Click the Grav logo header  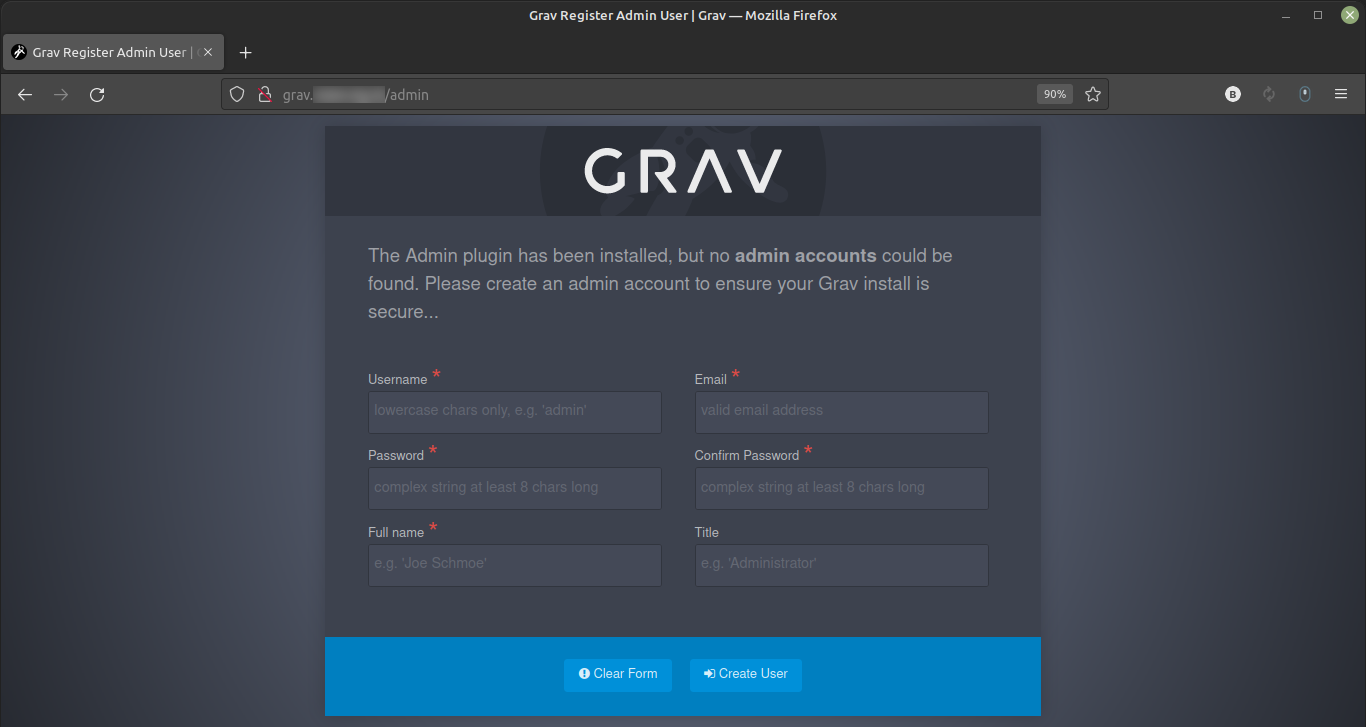[x=683, y=171]
